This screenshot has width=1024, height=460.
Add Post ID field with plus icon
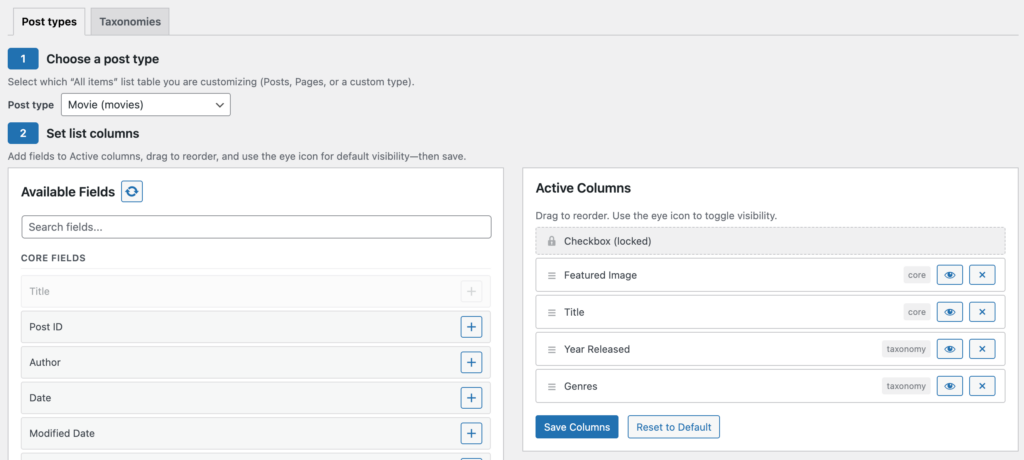point(472,327)
